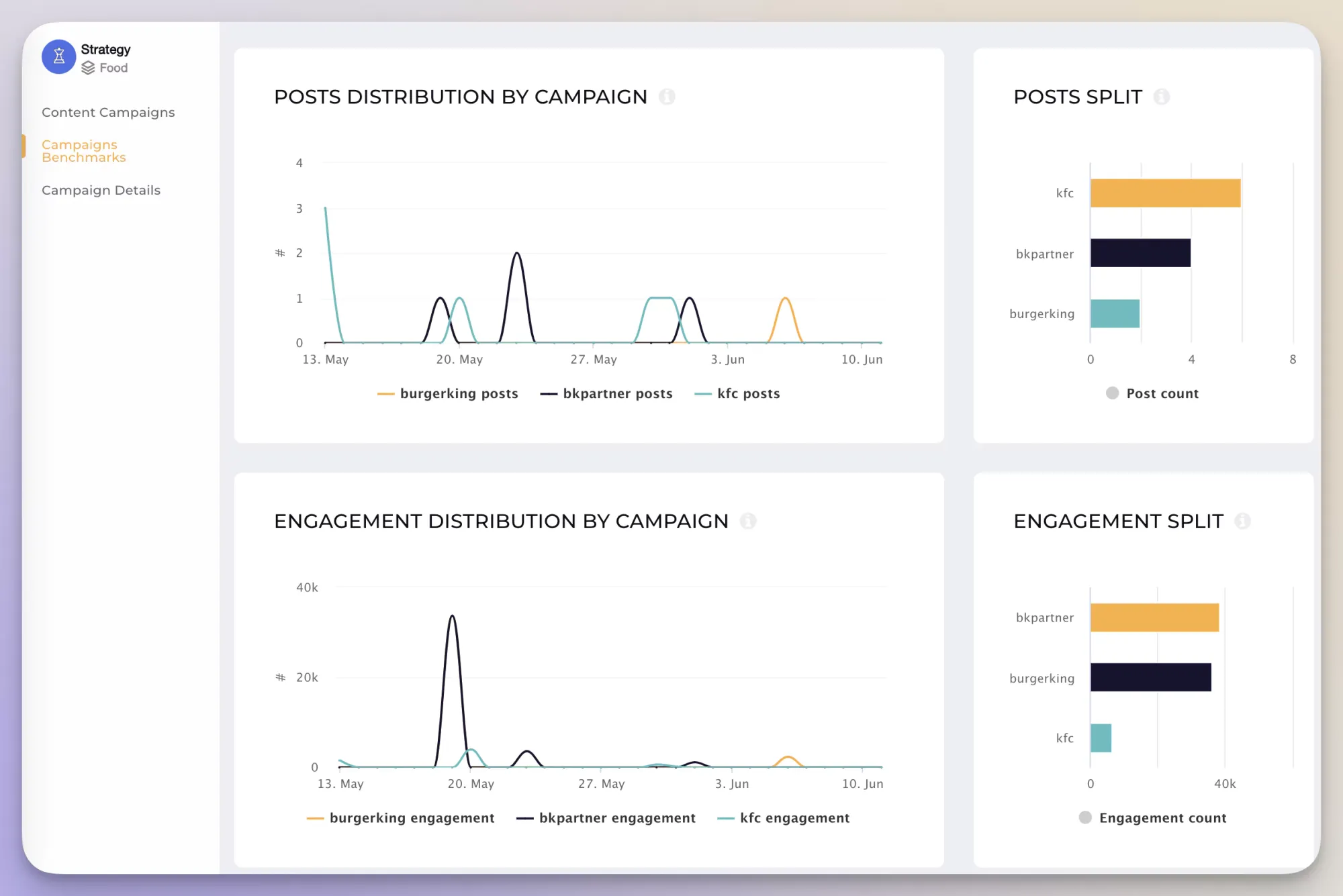1343x896 pixels.
Task: Click the 40k label on engagement chart axis
Action: (307, 587)
